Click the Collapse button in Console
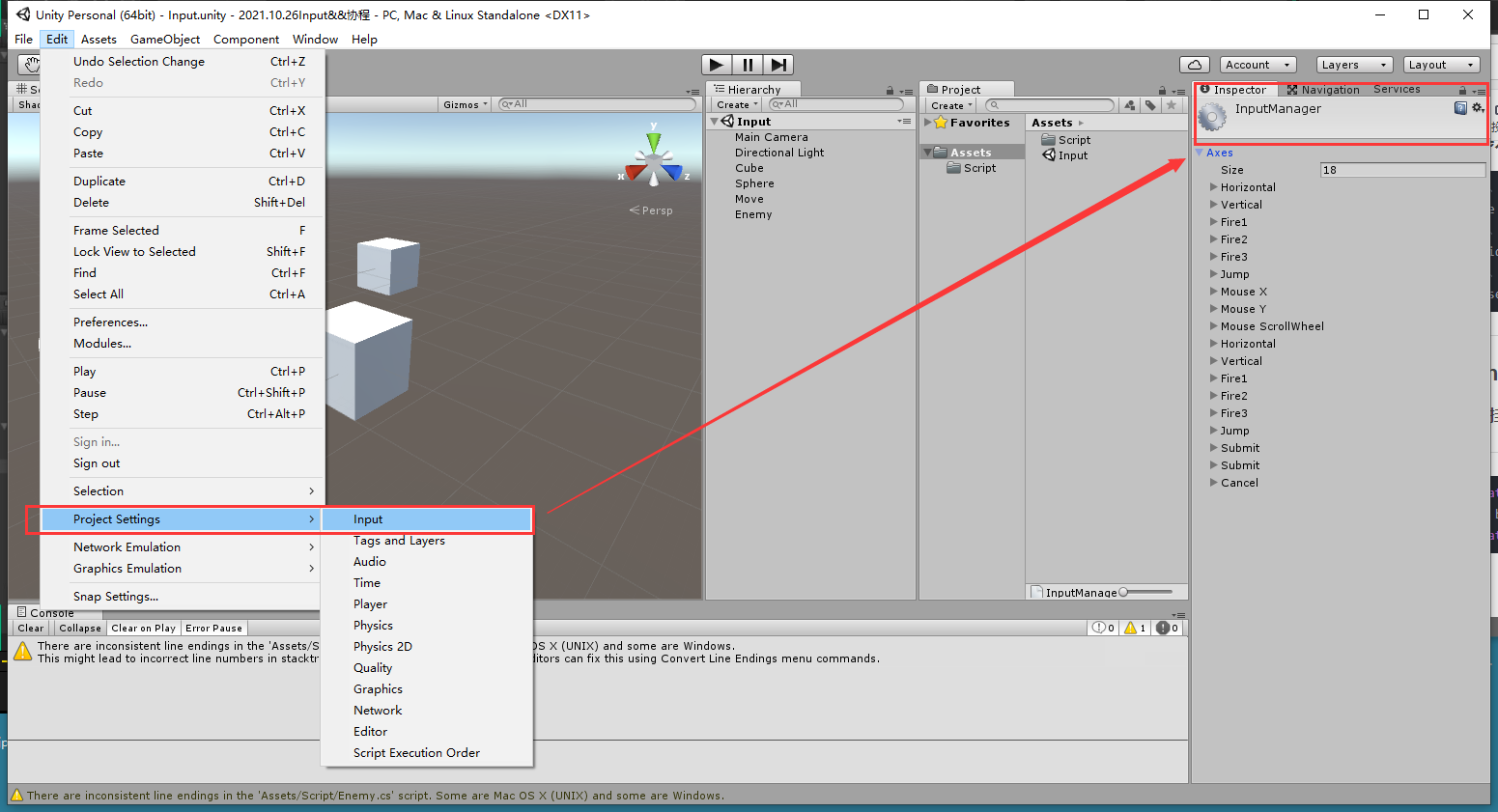 pos(78,628)
